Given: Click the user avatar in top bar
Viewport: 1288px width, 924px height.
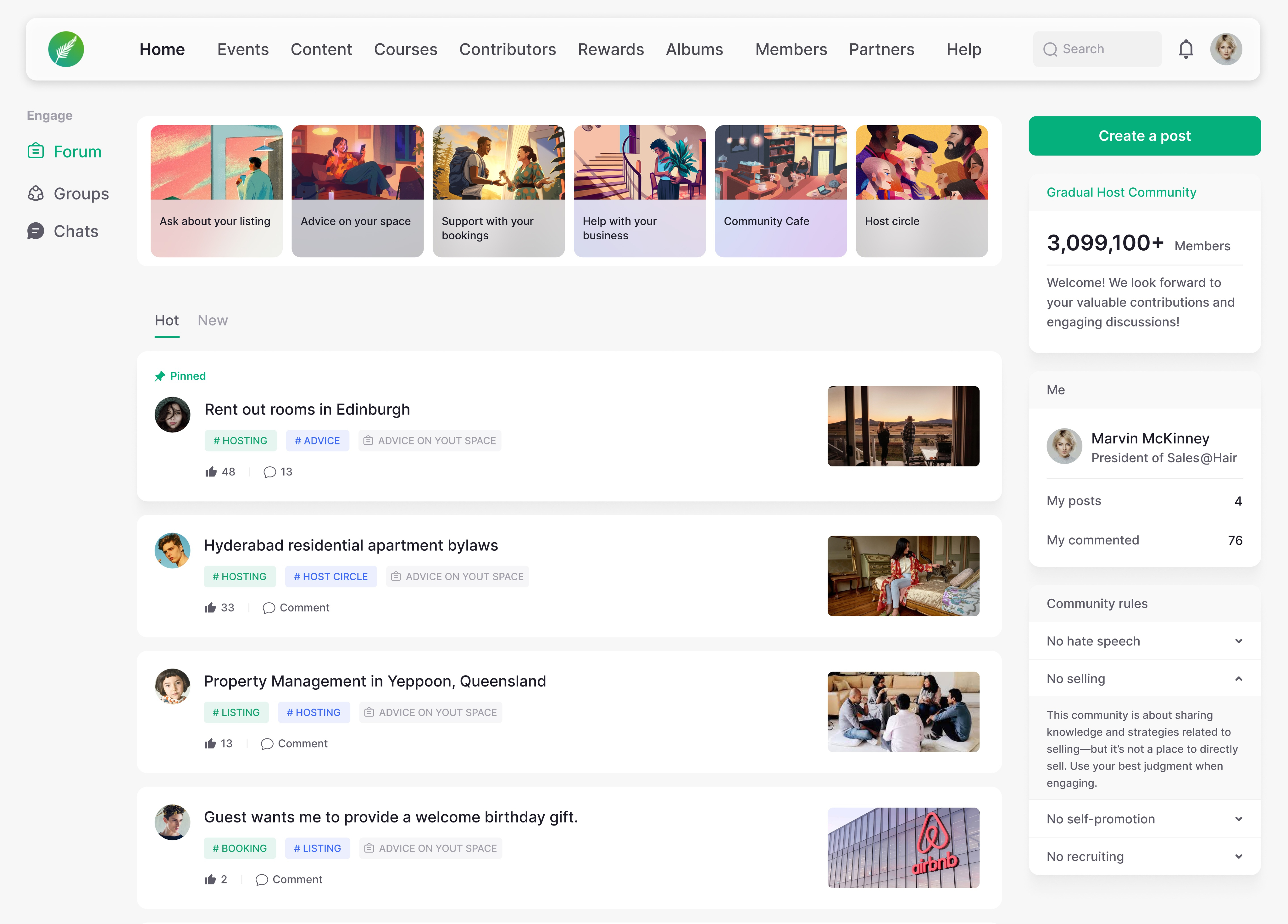Looking at the screenshot, I should (1225, 49).
